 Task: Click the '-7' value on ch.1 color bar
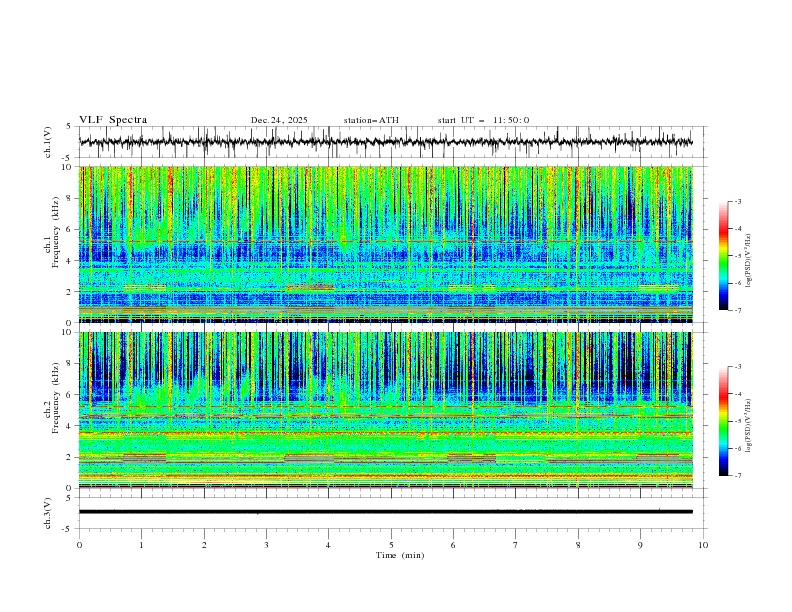coord(737,310)
